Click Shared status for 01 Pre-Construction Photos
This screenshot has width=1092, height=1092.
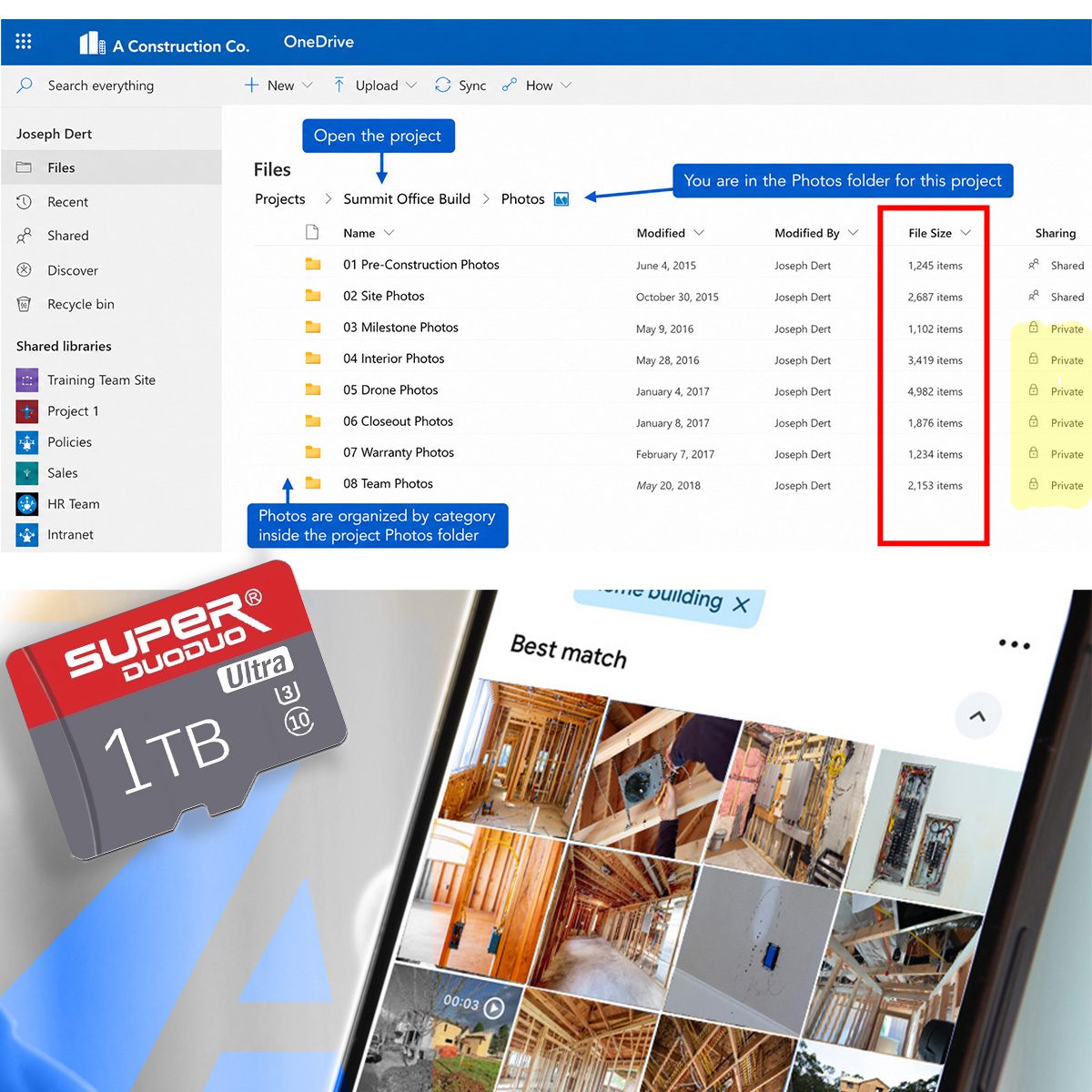coord(1067,266)
